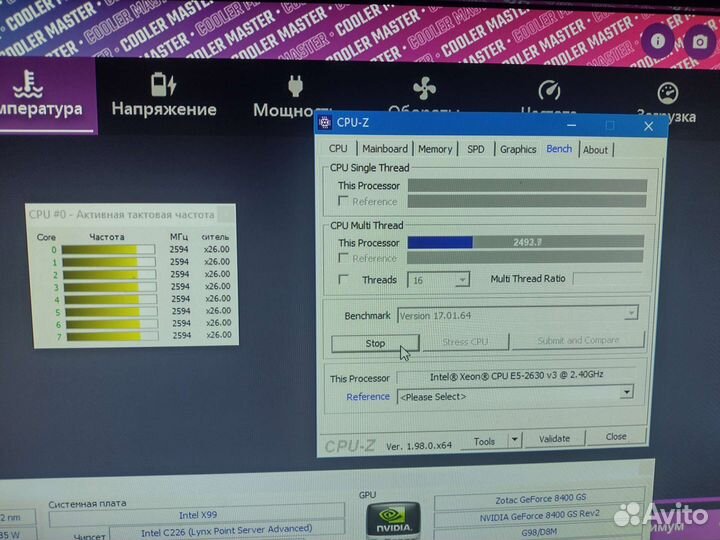Image resolution: width=720 pixels, height=540 pixels.
Task: Click the Close button in CPU-Z
Action: click(616, 436)
